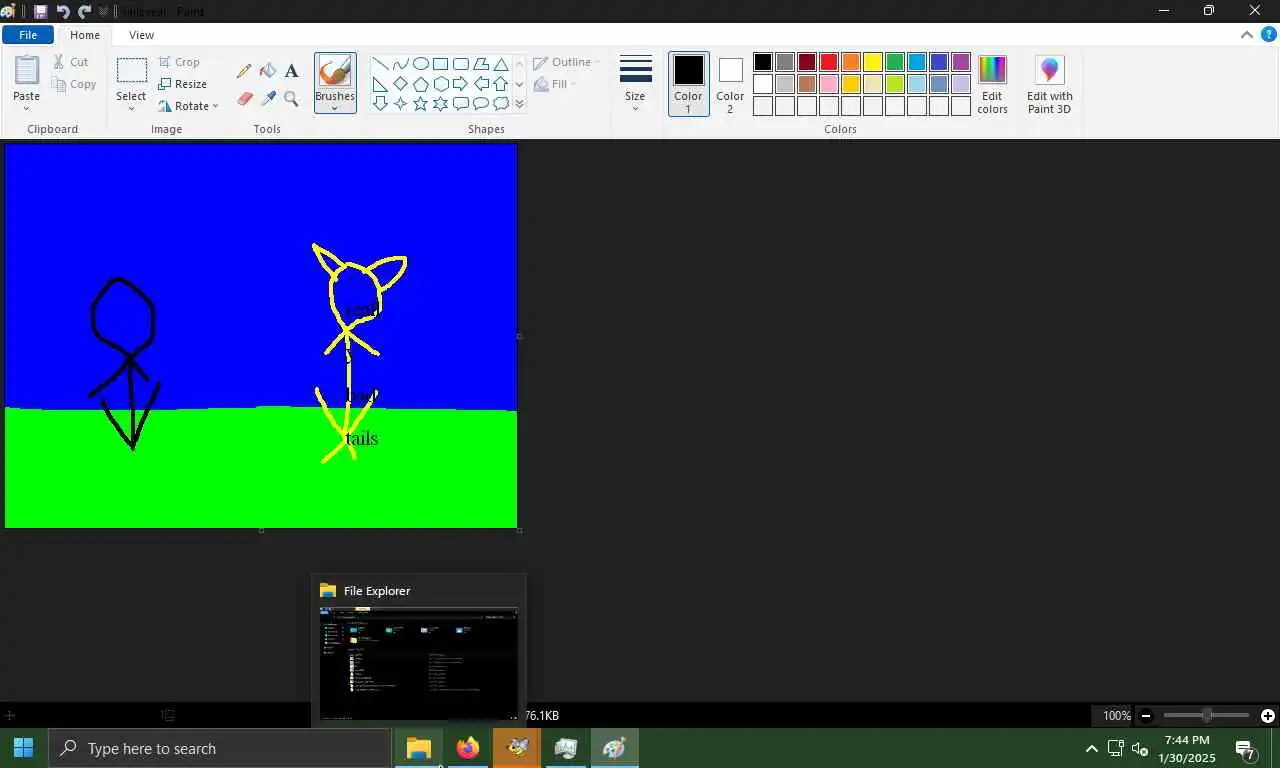Open the shape Outline dropdown
Viewport: 1280px width, 768px height.
pyautogui.click(x=567, y=62)
